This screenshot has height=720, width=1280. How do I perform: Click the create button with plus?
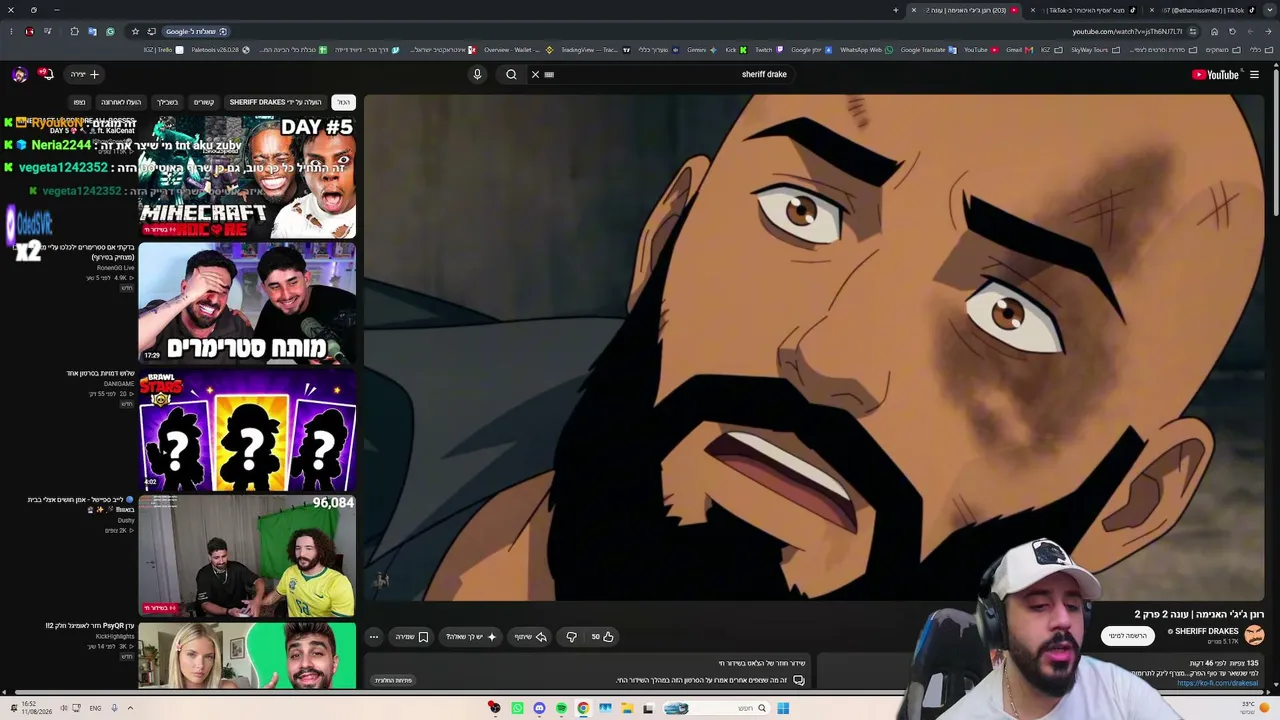click(84, 74)
